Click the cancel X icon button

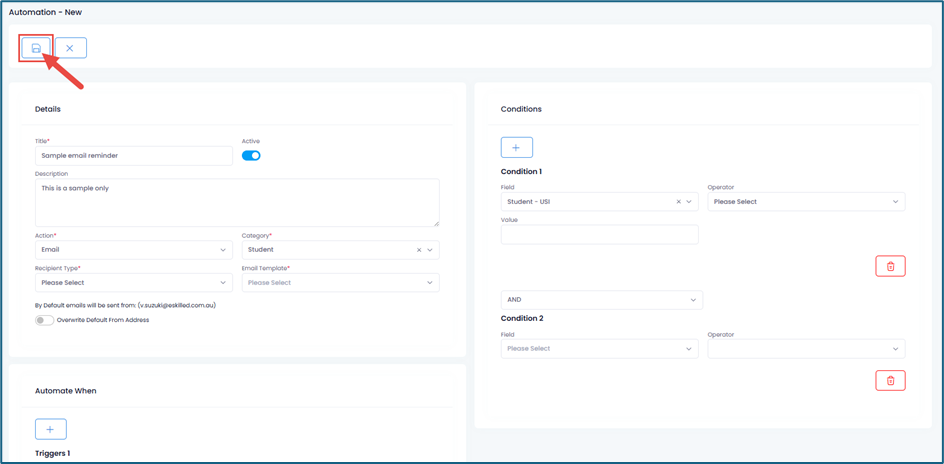tap(70, 48)
